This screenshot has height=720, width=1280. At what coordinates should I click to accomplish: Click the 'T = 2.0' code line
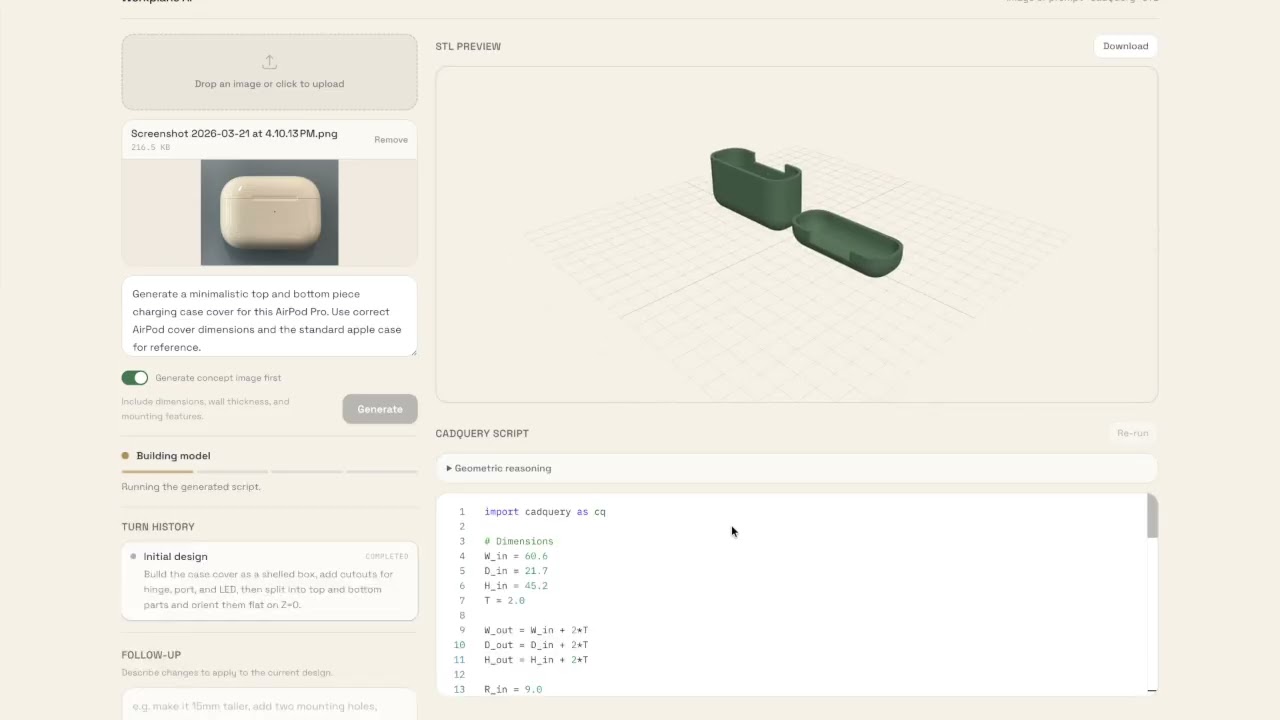(x=505, y=601)
